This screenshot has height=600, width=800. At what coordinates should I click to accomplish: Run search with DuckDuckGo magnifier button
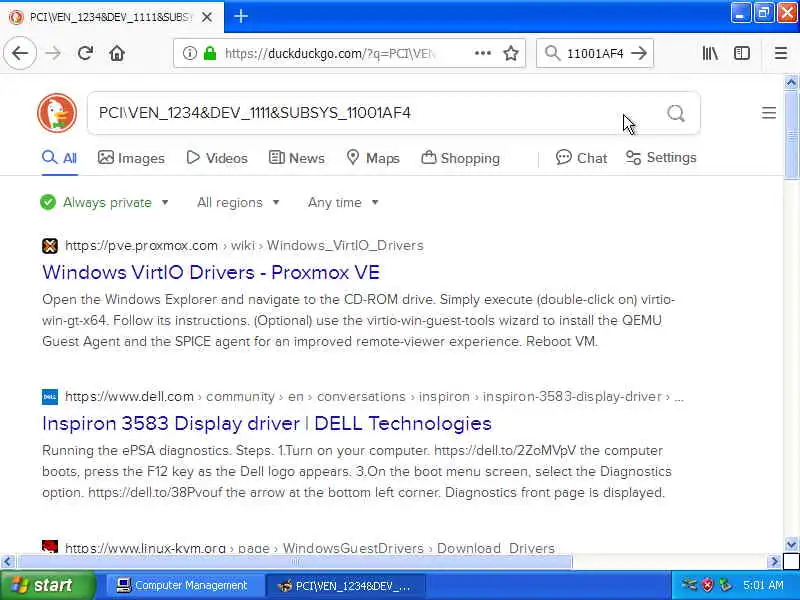tap(676, 113)
